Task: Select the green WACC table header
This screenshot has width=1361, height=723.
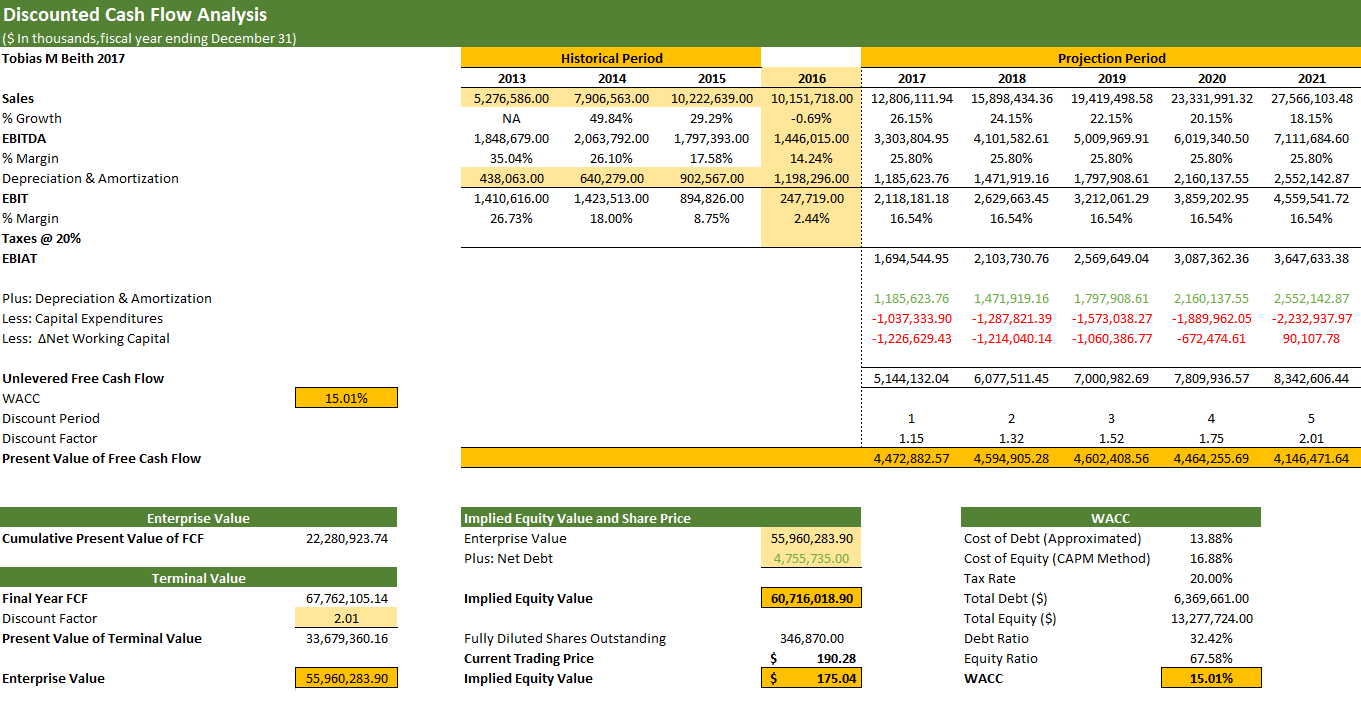Action: 1111,518
